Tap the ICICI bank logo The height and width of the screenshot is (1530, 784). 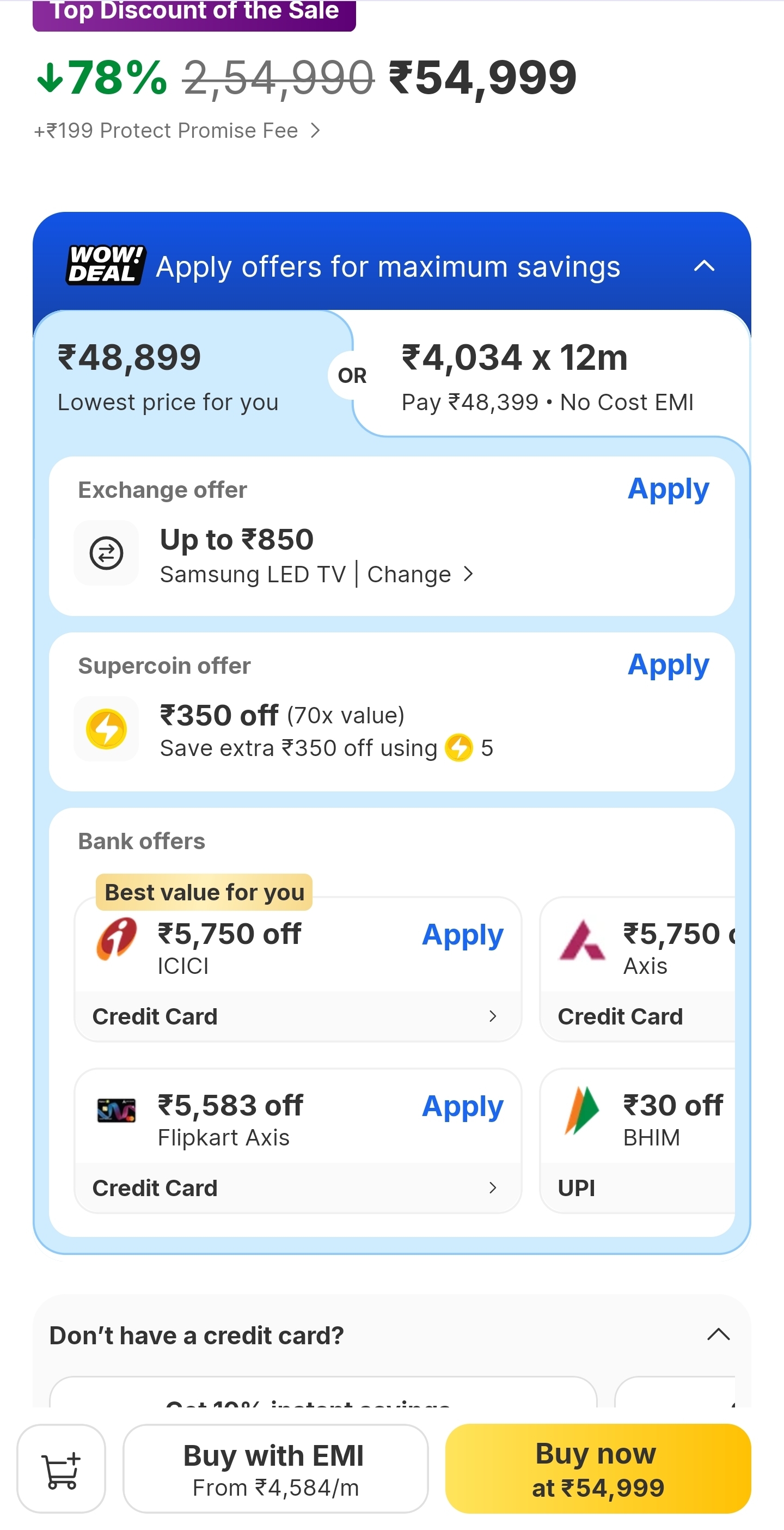pyautogui.click(x=117, y=938)
